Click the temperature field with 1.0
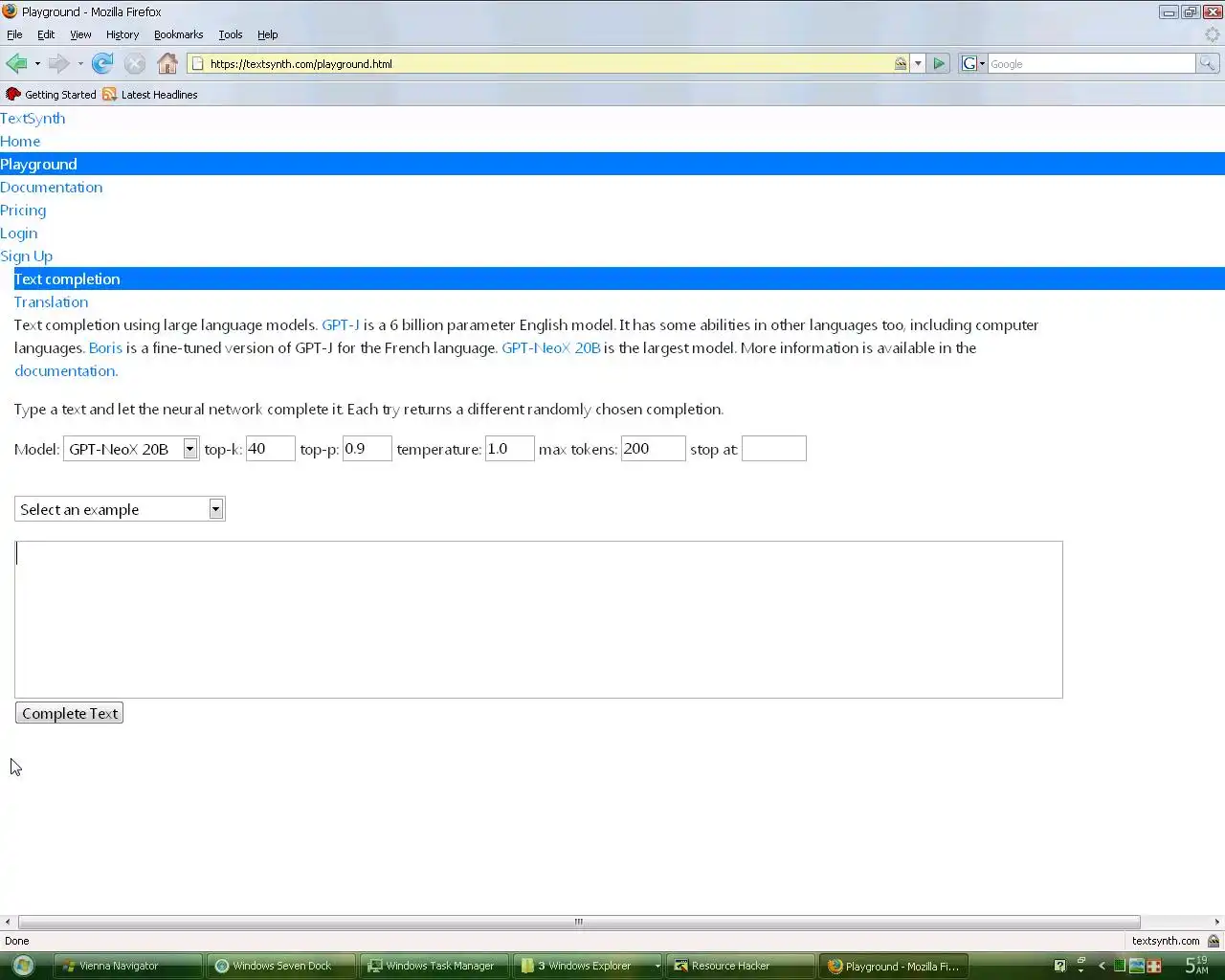The height and width of the screenshot is (980, 1225). 509,449
